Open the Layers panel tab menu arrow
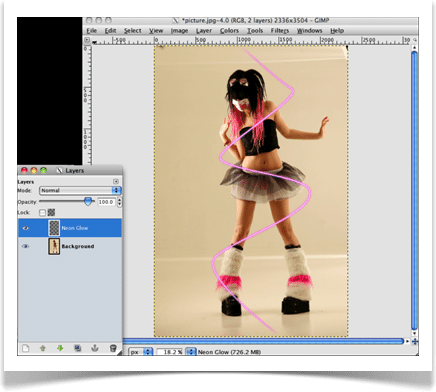The width and height of the screenshot is (436, 392). point(116,181)
